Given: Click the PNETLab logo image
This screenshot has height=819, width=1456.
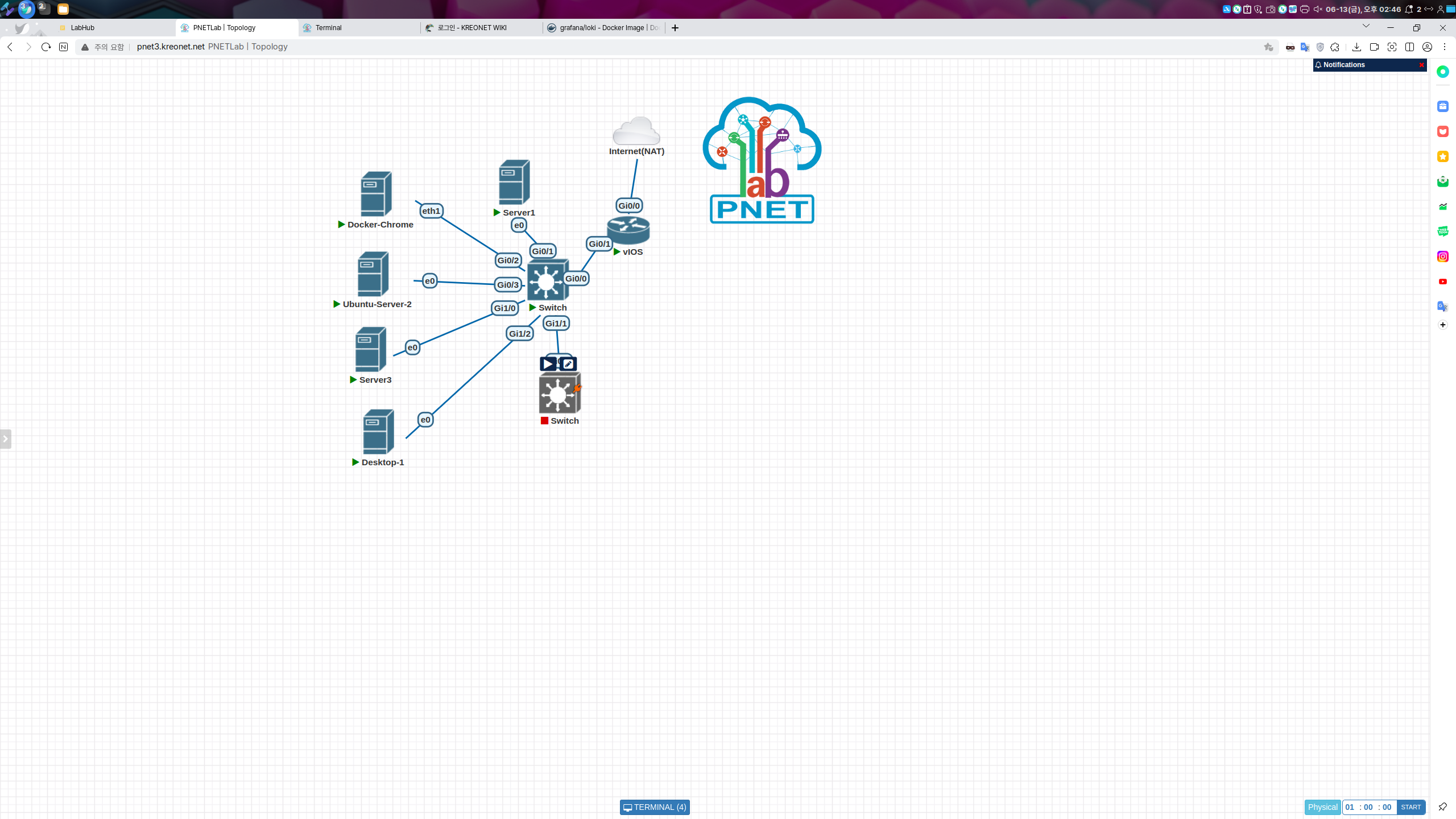Looking at the screenshot, I should click(x=762, y=160).
